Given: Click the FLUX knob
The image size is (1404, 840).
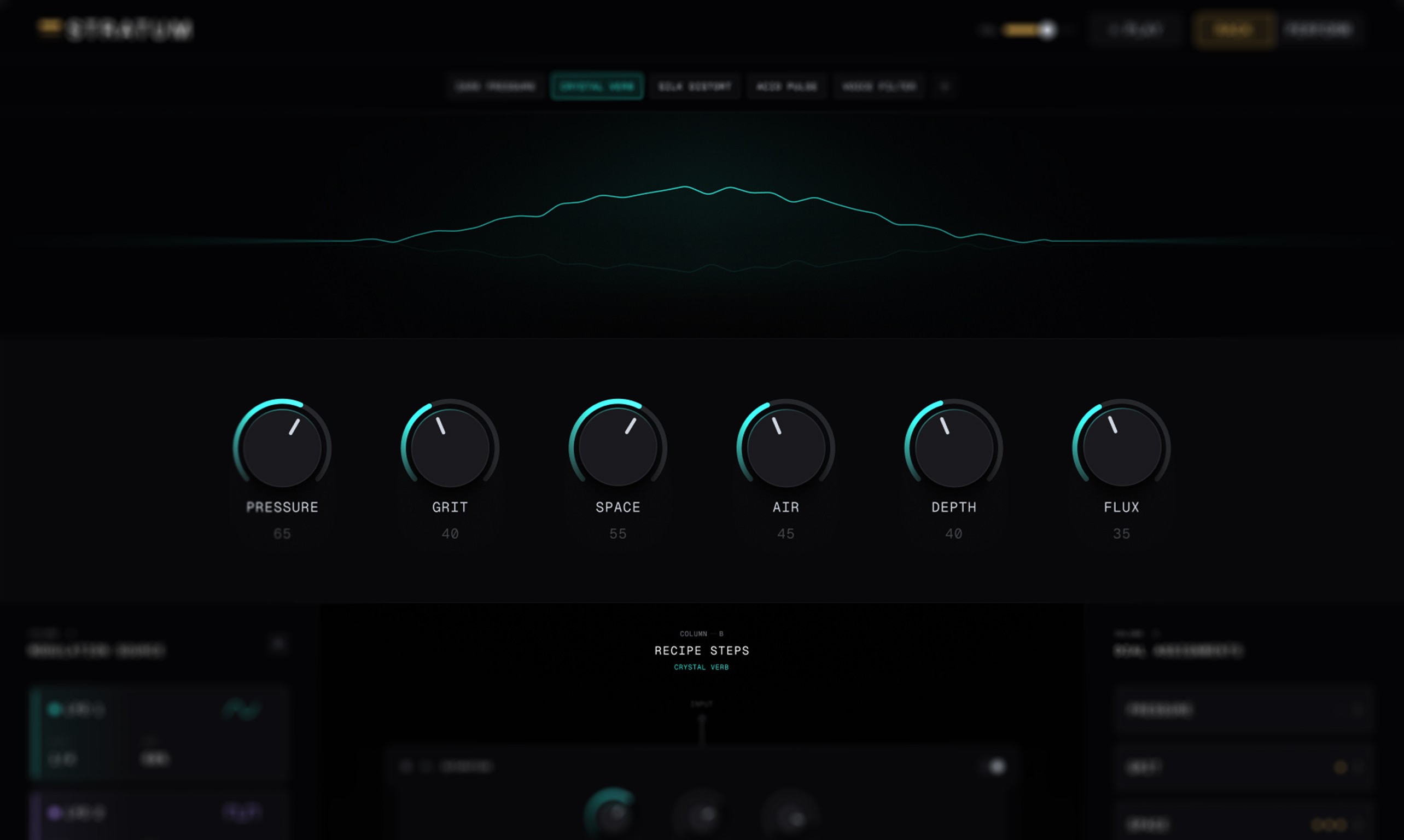Looking at the screenshot, I should tap(1121, 448).
